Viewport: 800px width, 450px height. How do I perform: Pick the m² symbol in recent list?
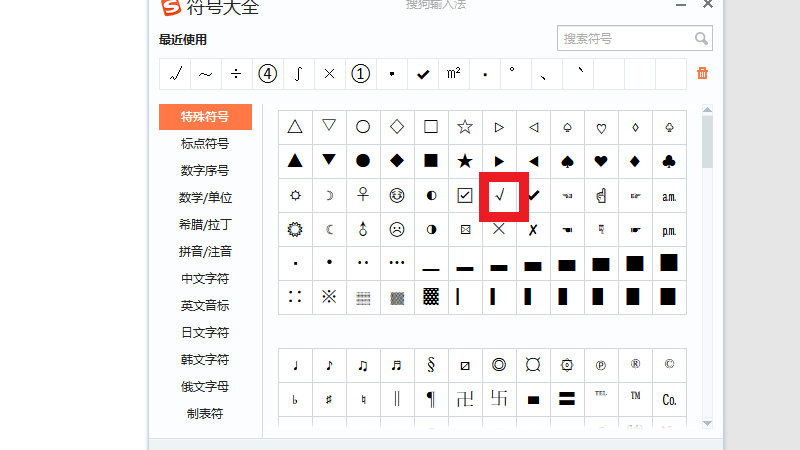point(453,74)
